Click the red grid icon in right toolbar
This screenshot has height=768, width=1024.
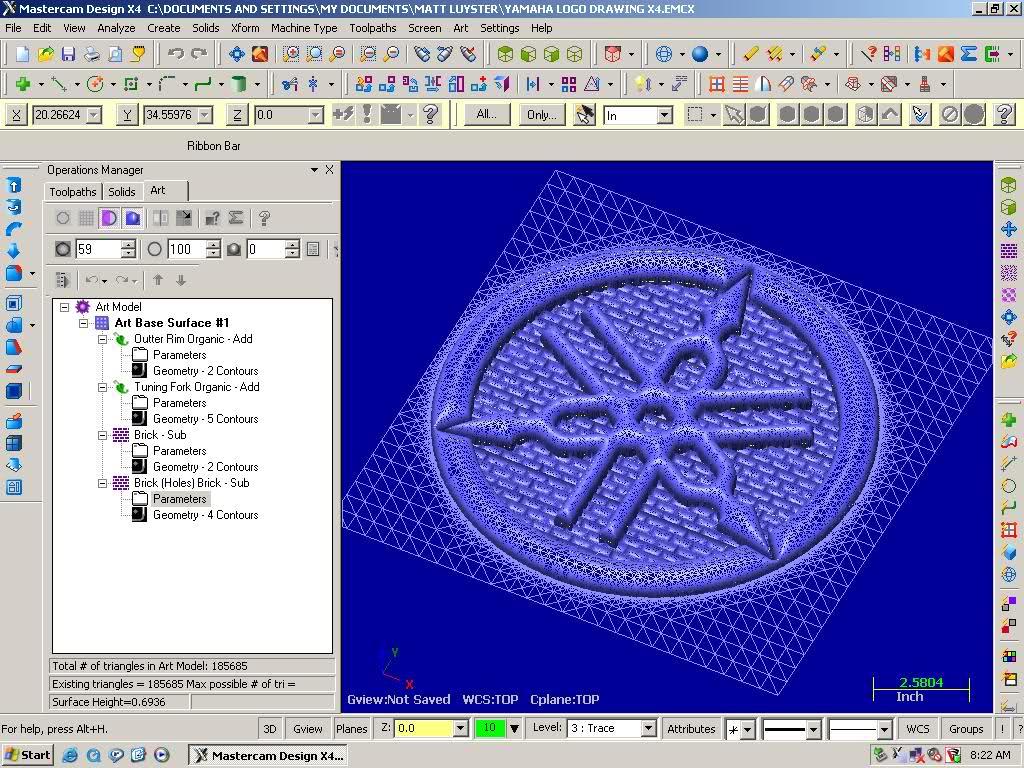1009,530
